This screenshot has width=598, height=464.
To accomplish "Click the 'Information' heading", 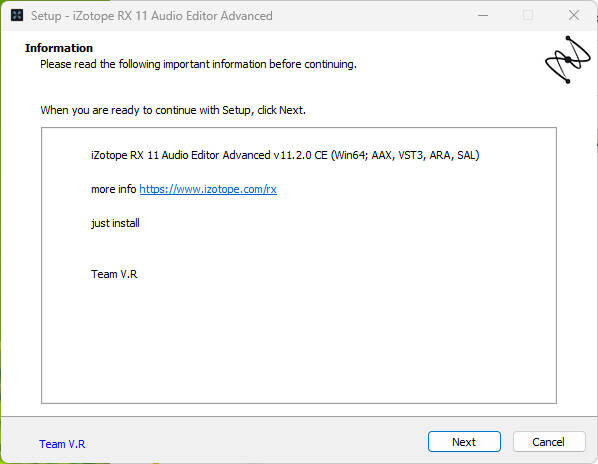I will point(59,48).
